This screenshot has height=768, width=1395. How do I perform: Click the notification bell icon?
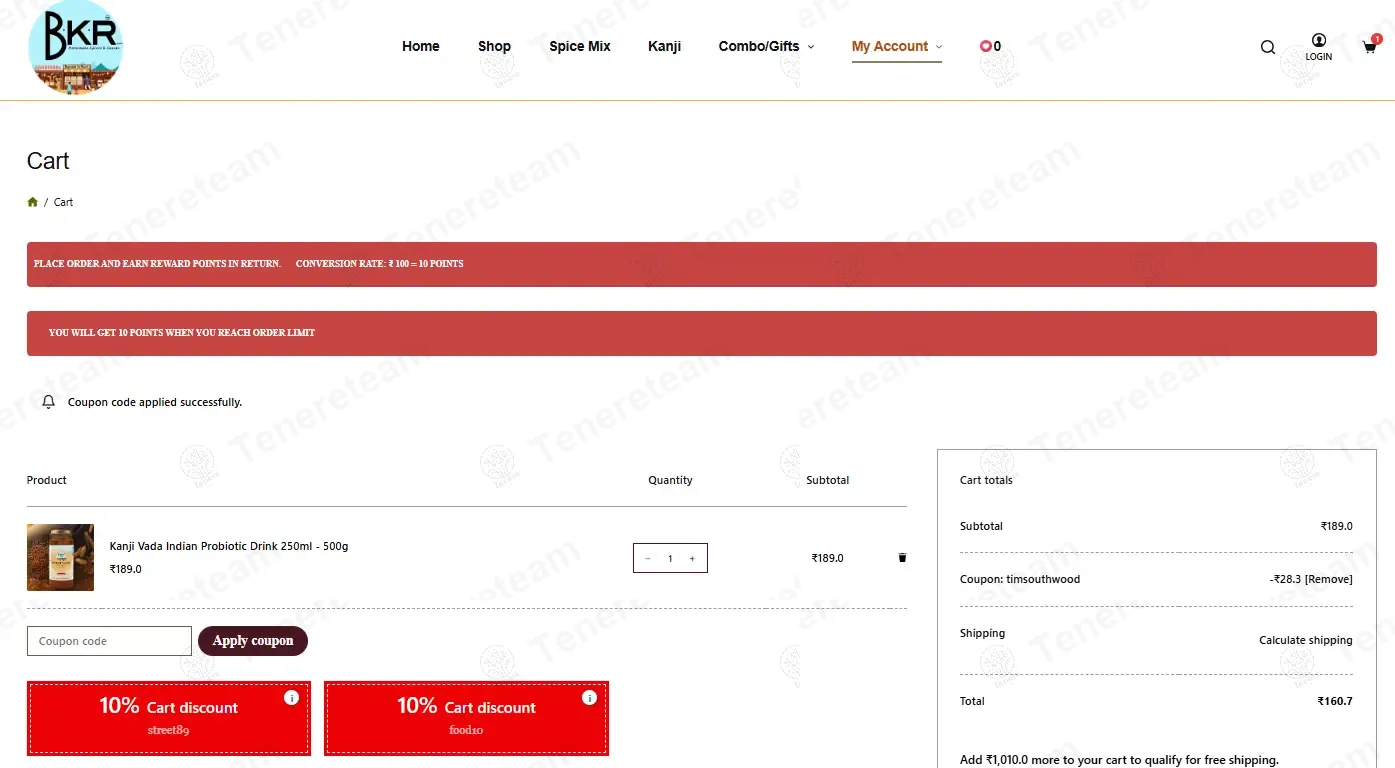[x=48, y=402]
